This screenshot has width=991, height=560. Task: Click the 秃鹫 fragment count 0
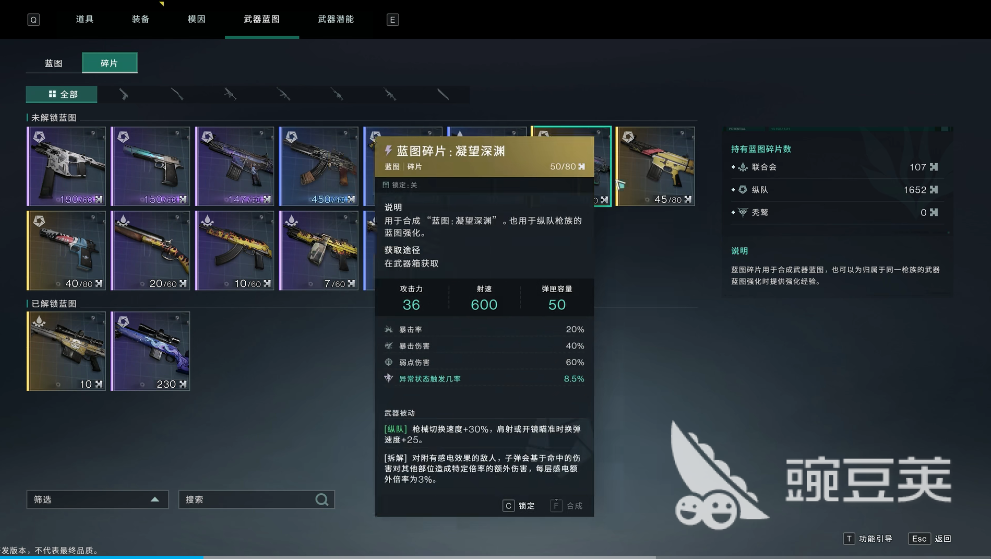coord(923,212)
